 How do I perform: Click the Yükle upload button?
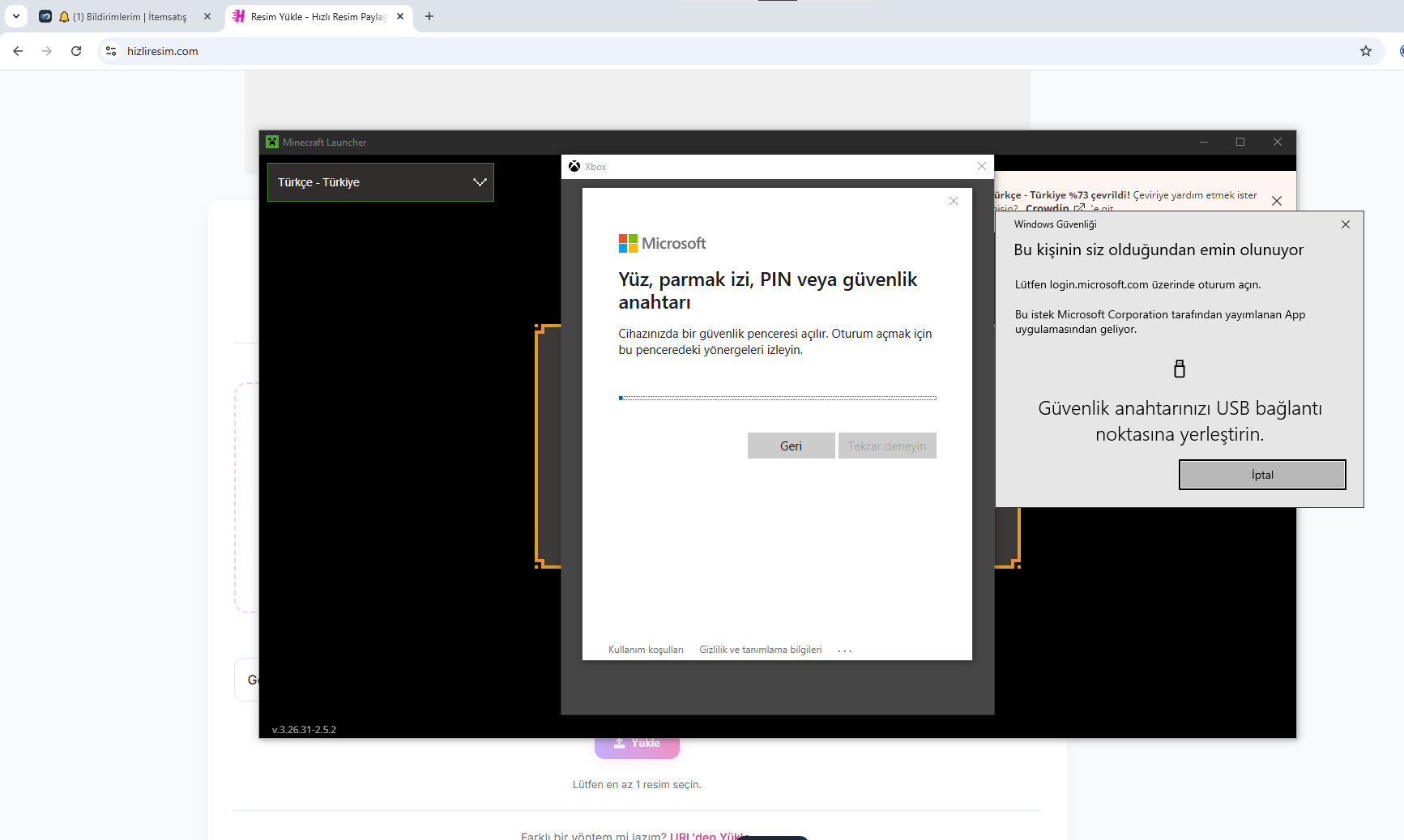click(x=637, y=744)
